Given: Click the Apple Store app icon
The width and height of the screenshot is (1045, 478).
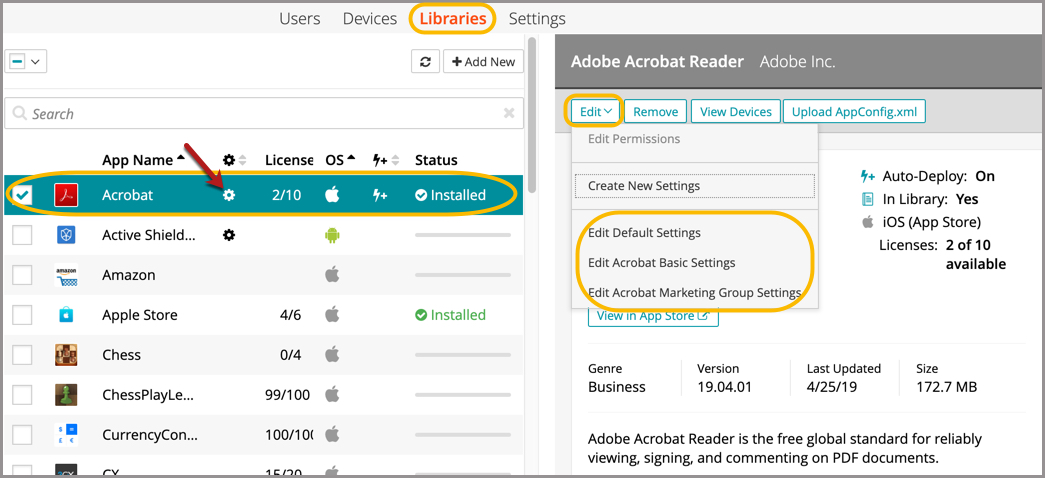Looking at the screenshot, I should point(66,315).
